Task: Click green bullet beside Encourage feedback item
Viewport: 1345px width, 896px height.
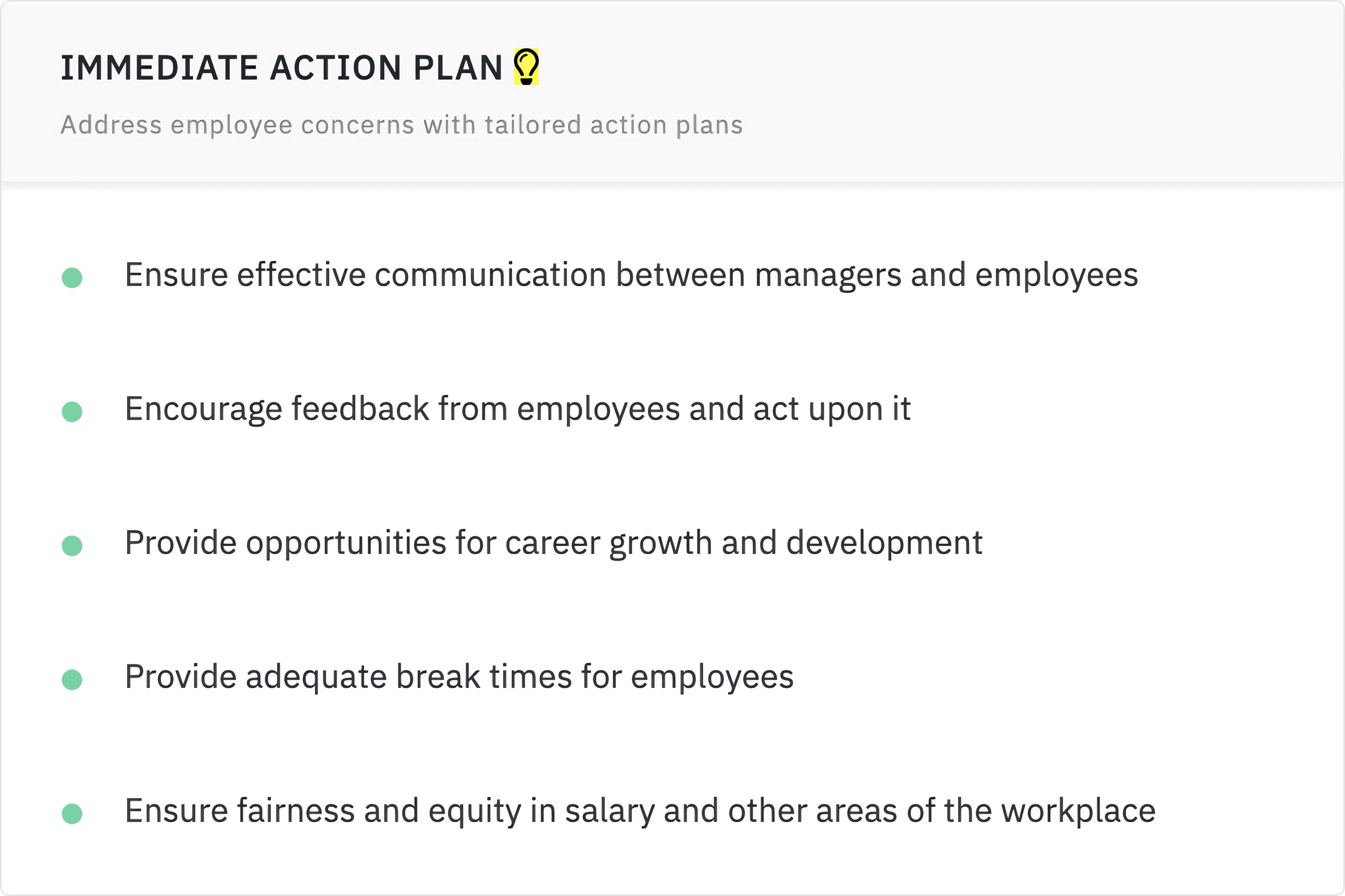Action: pos(72,411)
